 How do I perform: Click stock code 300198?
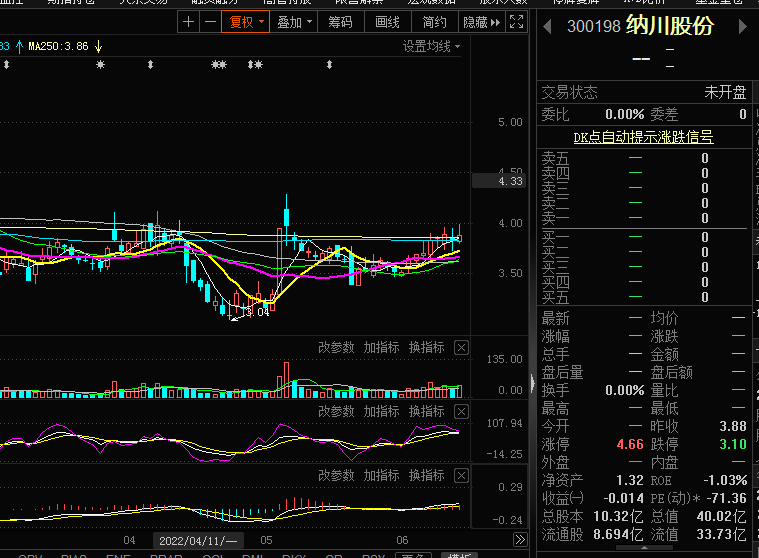coord(593,26)
